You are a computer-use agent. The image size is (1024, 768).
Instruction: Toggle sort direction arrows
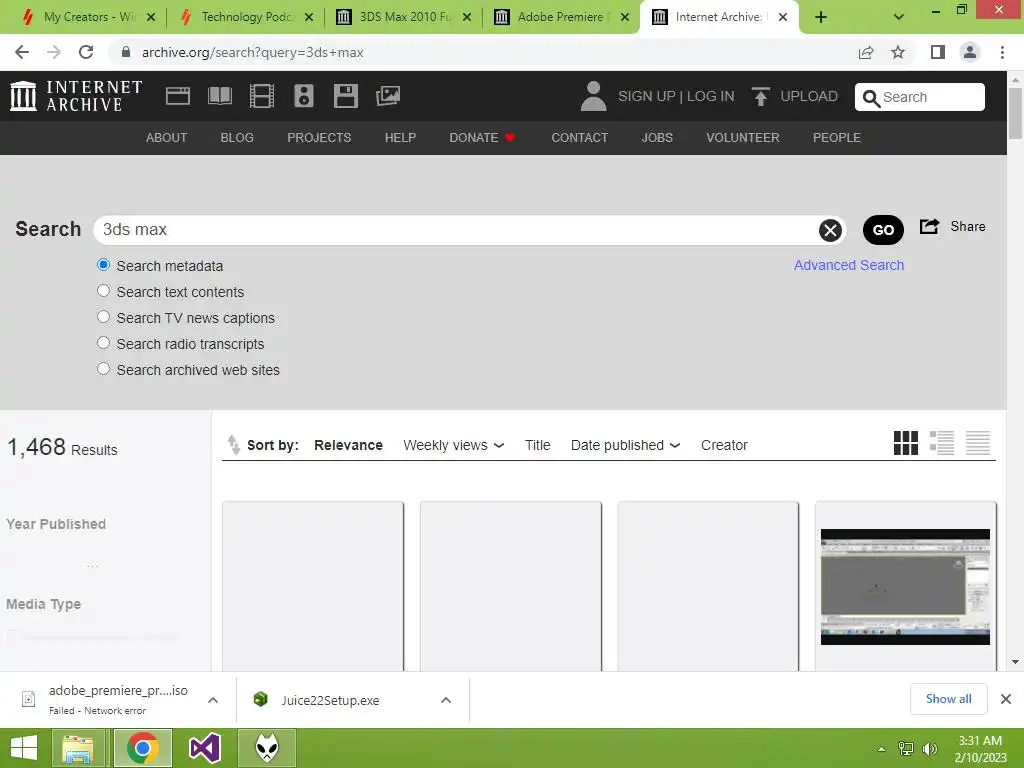click(233, 445)
